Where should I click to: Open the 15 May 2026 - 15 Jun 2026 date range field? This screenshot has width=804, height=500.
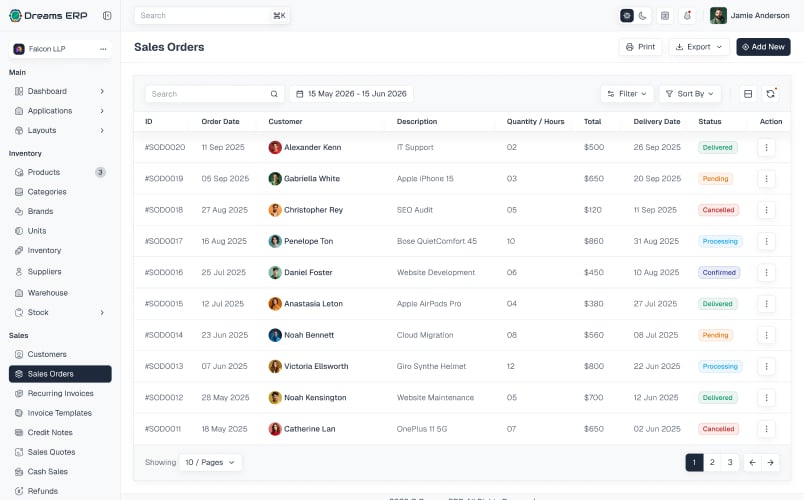point(351,94)
